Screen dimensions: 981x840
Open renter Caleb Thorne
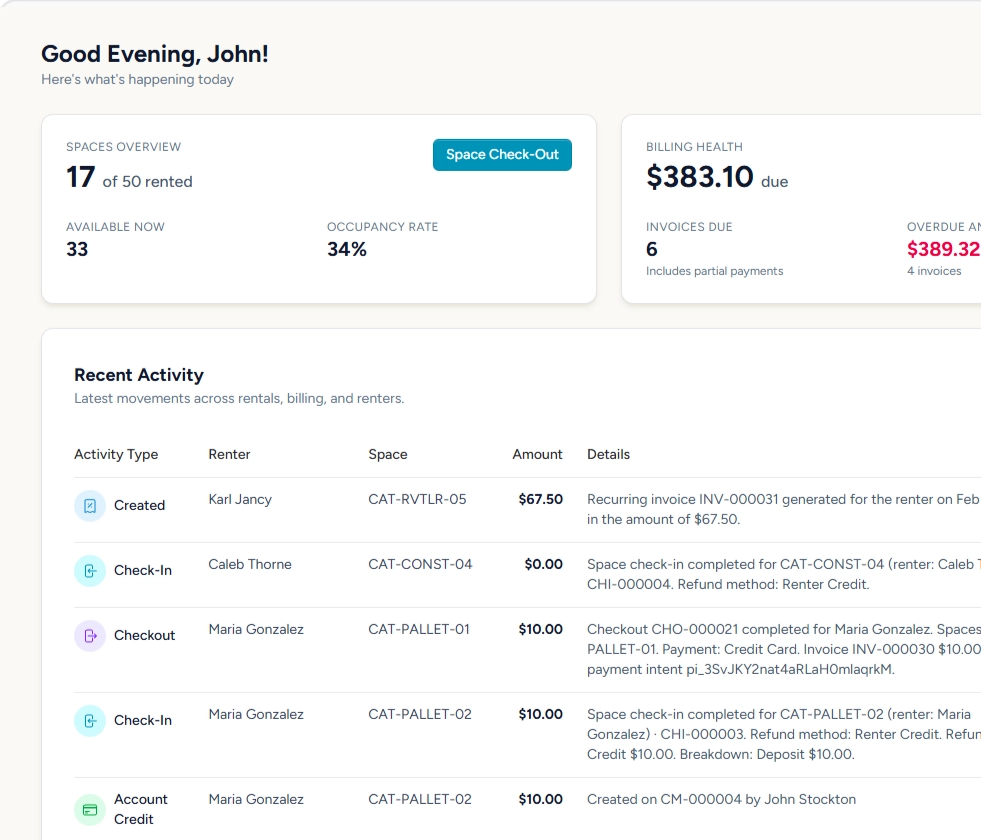250,564
